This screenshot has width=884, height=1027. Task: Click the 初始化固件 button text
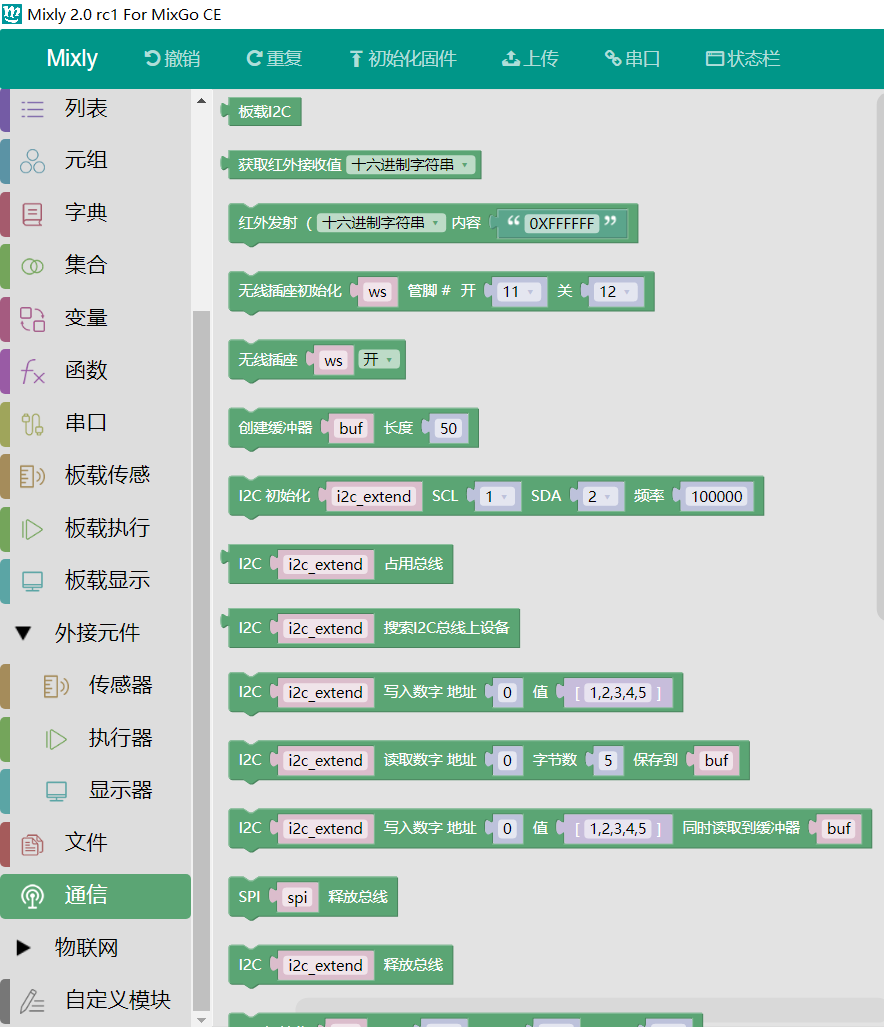pos(413,59)
